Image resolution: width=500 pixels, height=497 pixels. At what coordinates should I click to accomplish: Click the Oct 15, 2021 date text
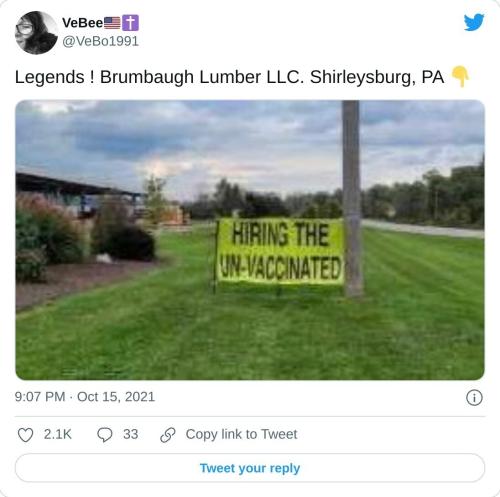click(116, 397)
